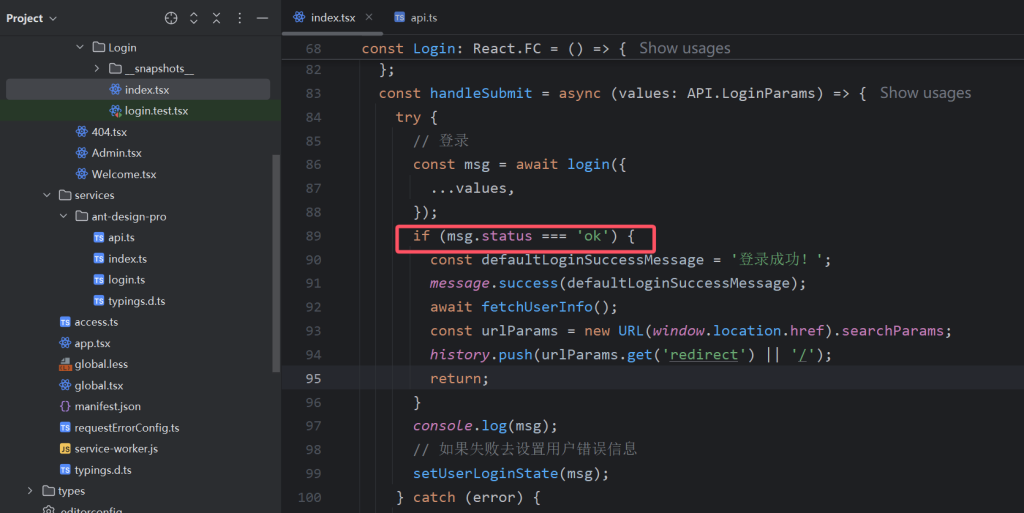The image size is (1024, 513).
Task: Select the services folder label
Action: coord(94,195)
